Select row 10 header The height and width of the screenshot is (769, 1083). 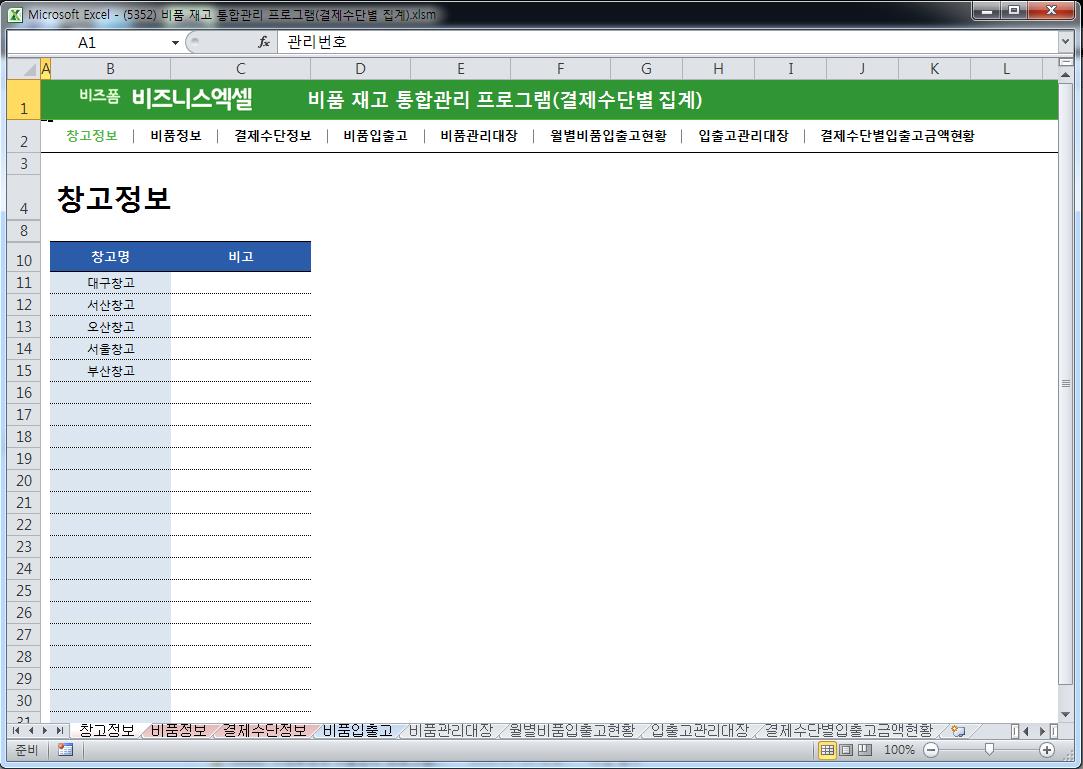[x=24, y=256]
